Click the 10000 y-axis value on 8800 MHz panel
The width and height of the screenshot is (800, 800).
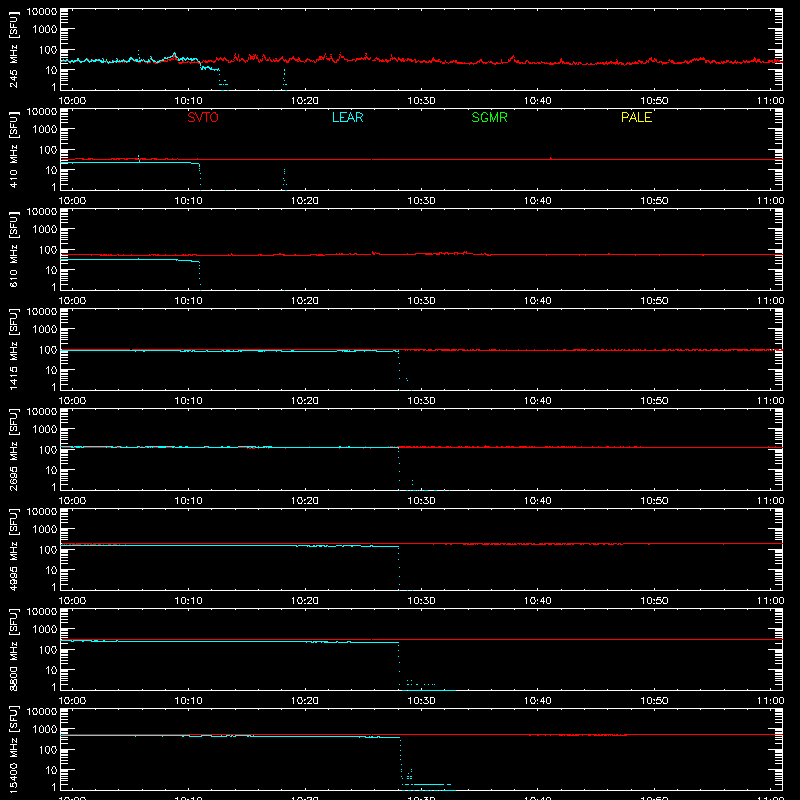click(42, 612)
